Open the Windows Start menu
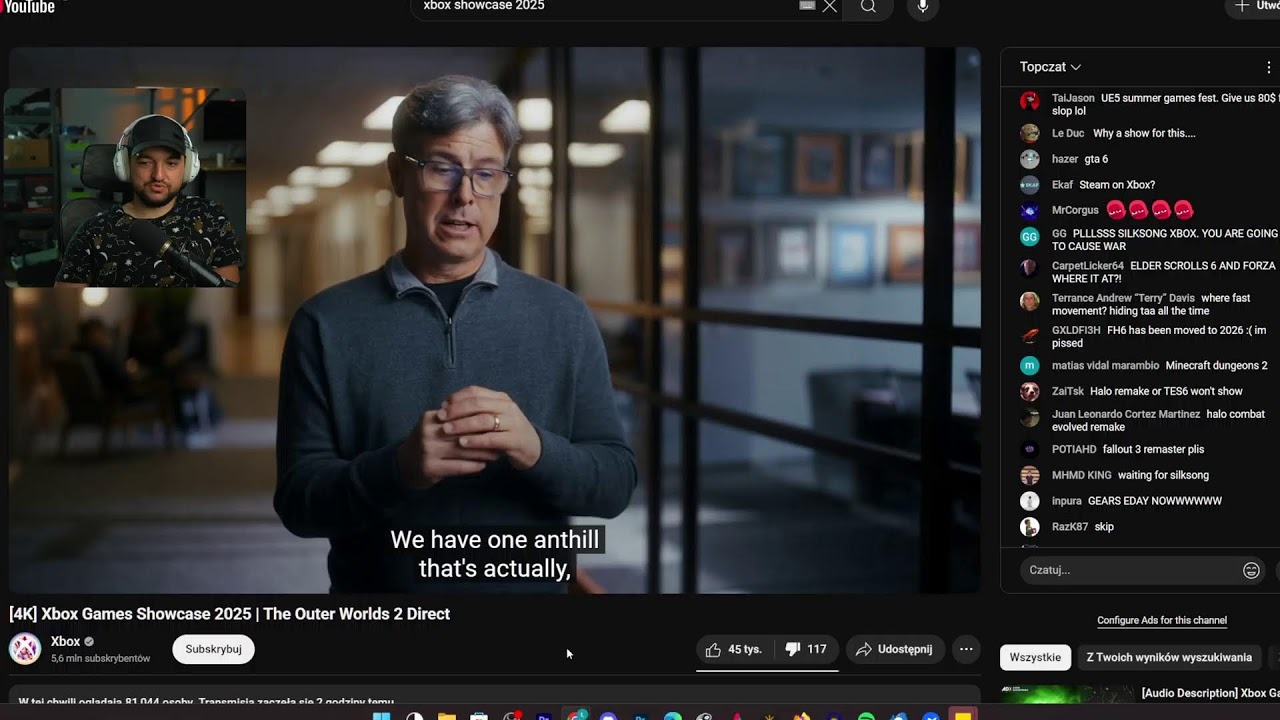Viewport: 1280px width, 720px height. (381, 716)
